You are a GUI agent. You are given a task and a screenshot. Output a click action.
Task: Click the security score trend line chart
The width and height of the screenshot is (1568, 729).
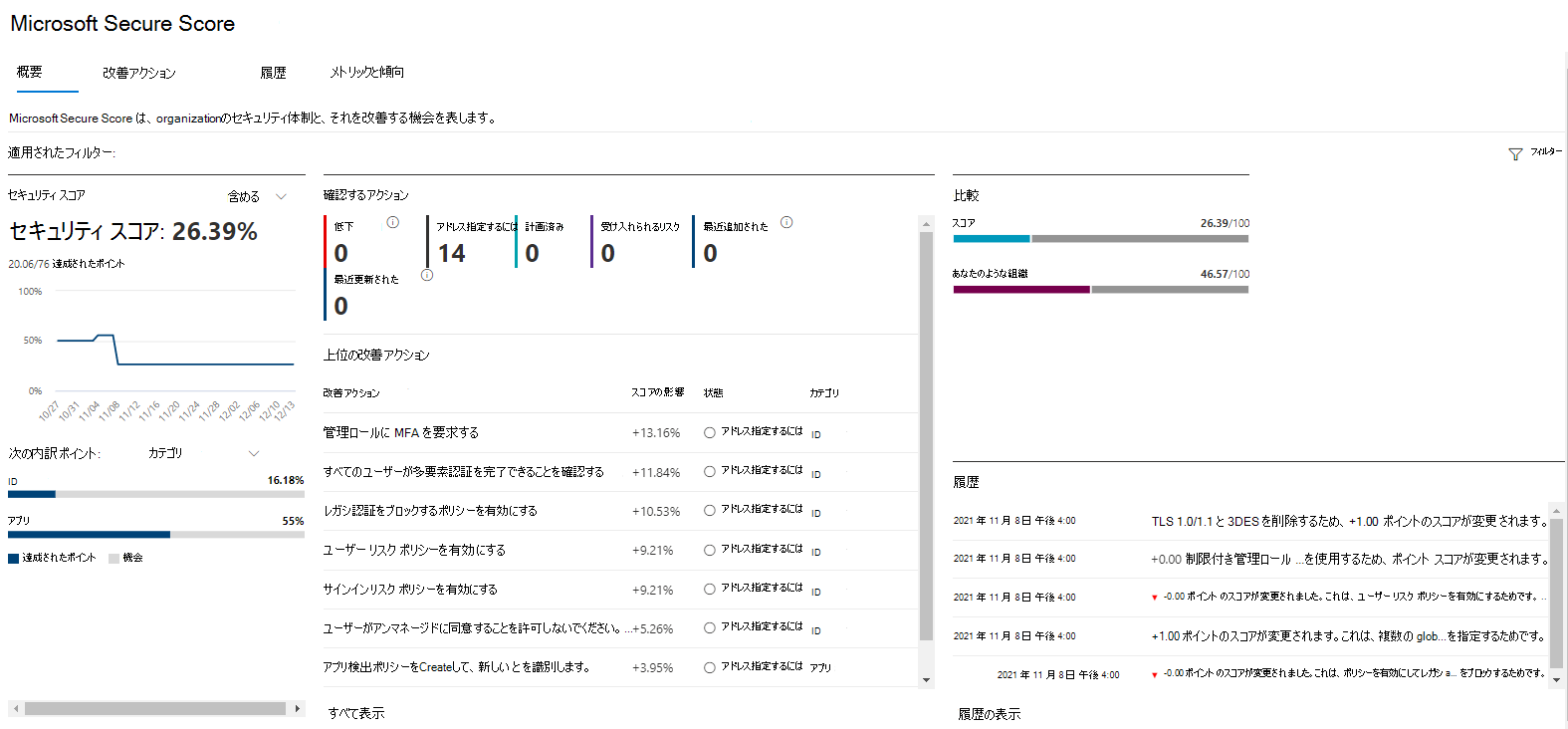pos(175,349)
